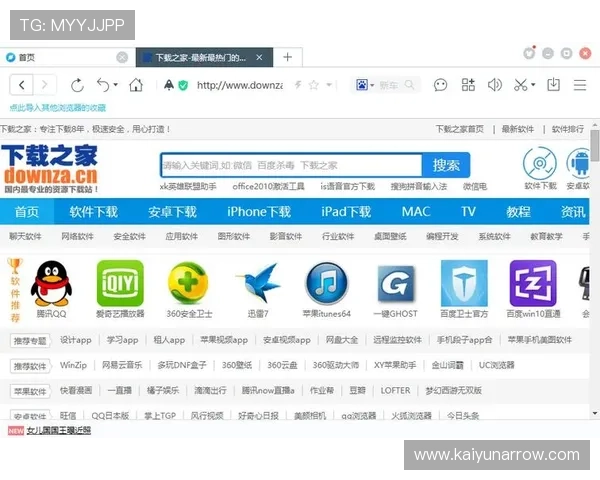Click the Android robot icon
The width and height of the screenshot is (600, 480).
click(x=580, y=163)
